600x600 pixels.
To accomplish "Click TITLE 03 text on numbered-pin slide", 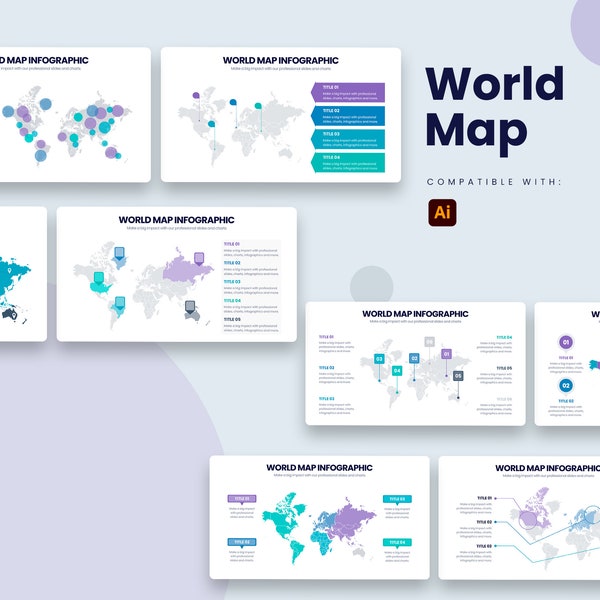I will pos(326,398).
